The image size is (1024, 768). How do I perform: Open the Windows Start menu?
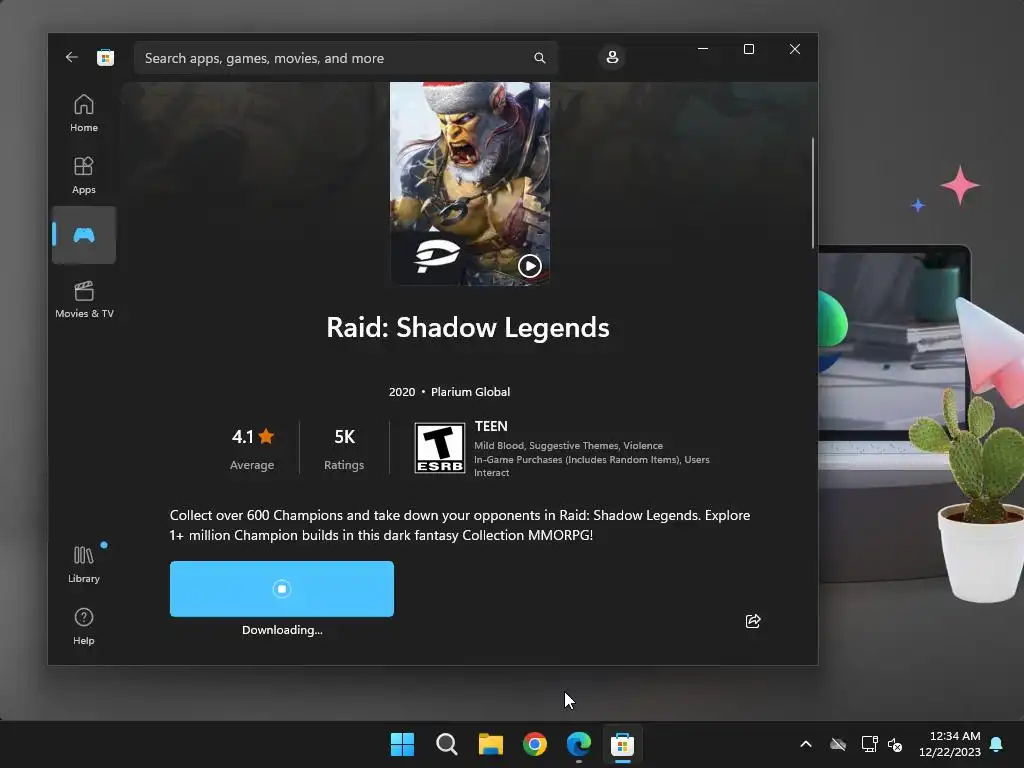pyautogui.click(x=402, y=744)
